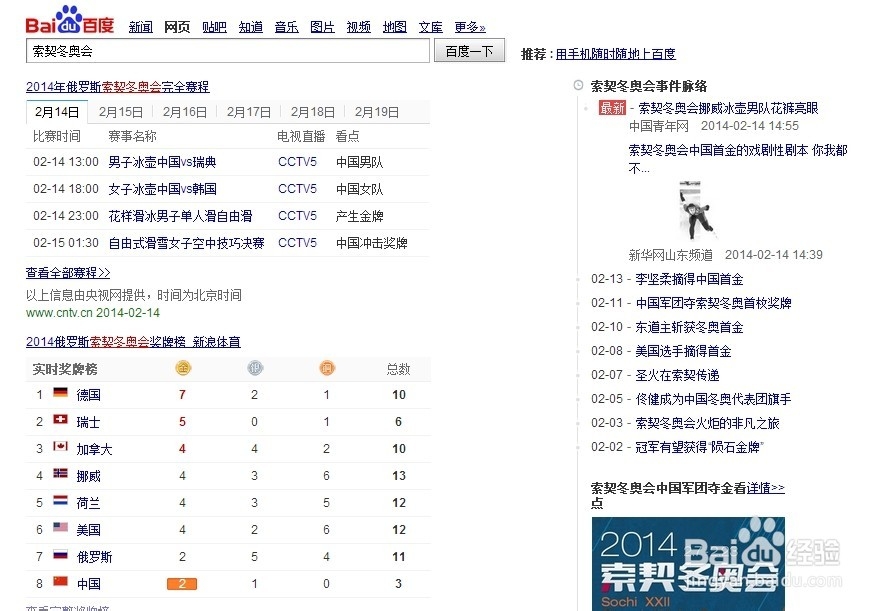
Task: Open the 贴吧 navigation link
Action: (x=214, y=27)
